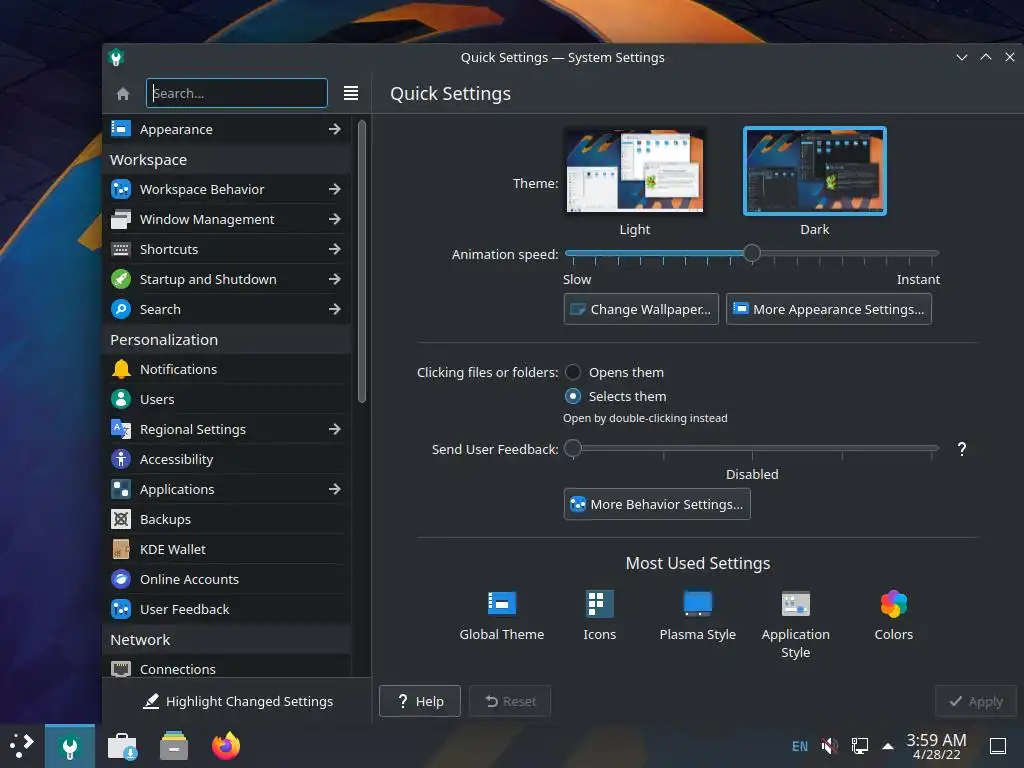
Task: Expand the Appearance category arrow
Action: point(334,129)
